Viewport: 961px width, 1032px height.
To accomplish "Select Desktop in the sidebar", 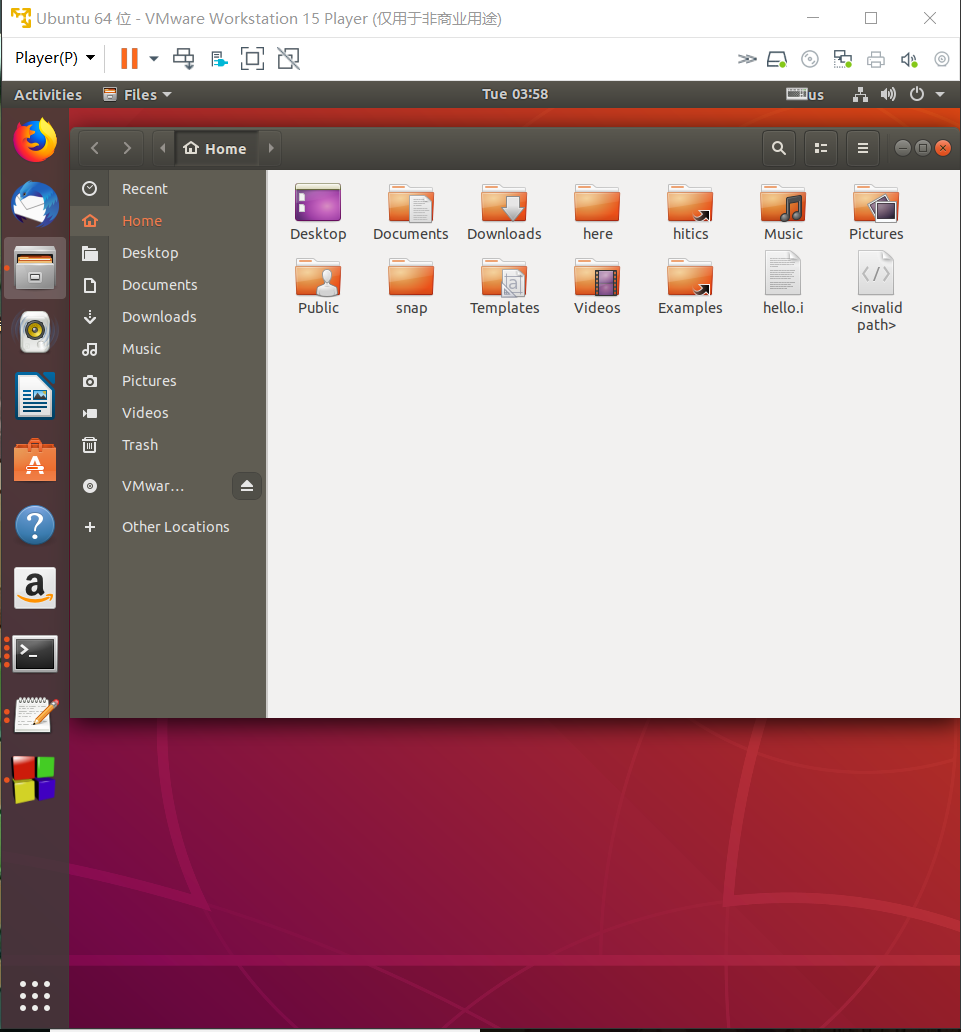I will (168, 253).
